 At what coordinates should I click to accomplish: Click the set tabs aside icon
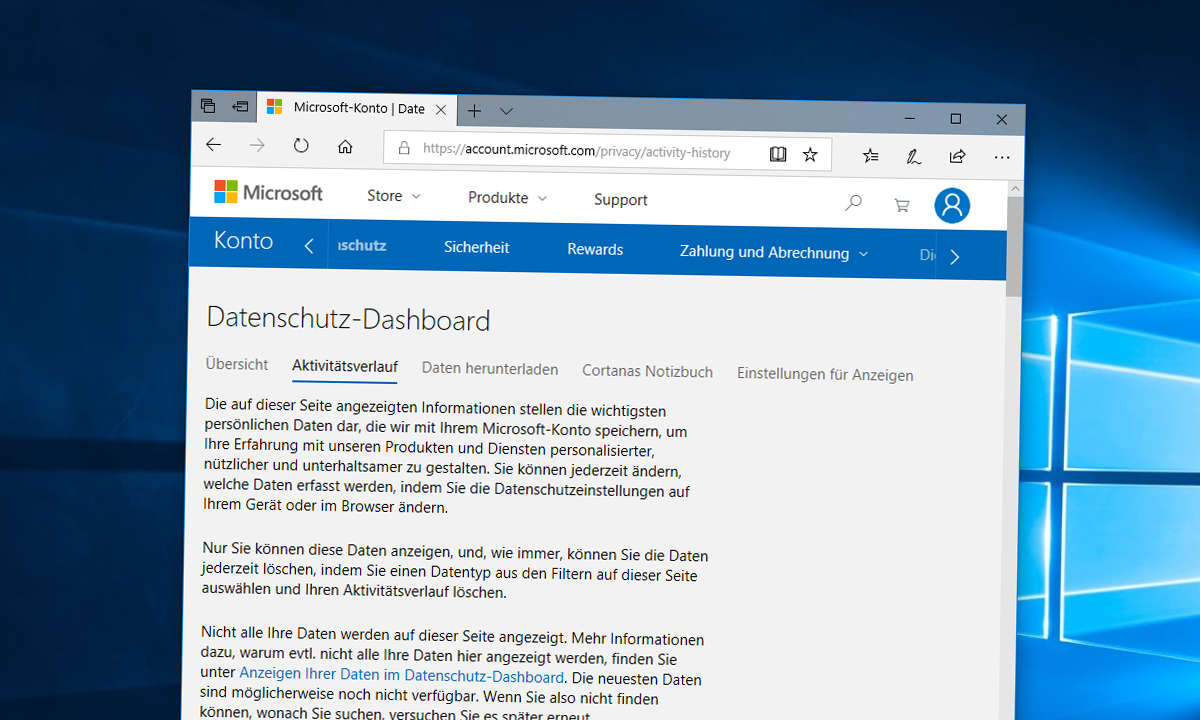240,105
